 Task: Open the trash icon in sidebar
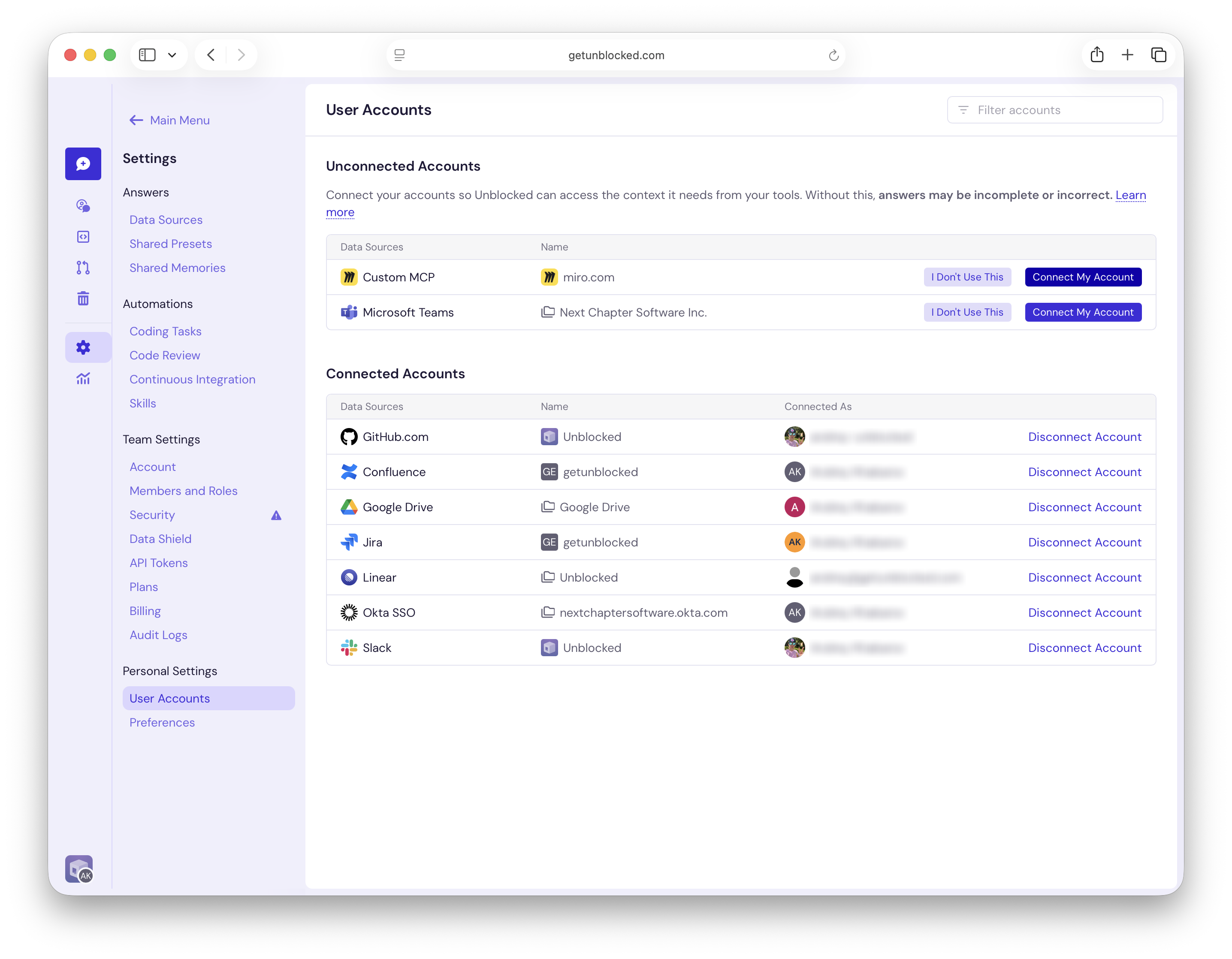tap(83, 298)
